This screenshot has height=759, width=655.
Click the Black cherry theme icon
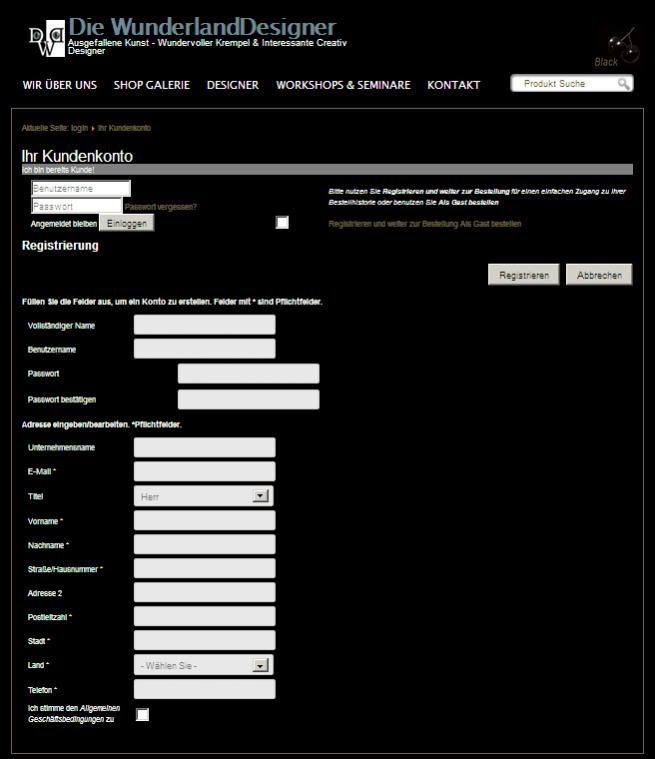(623, 45)
